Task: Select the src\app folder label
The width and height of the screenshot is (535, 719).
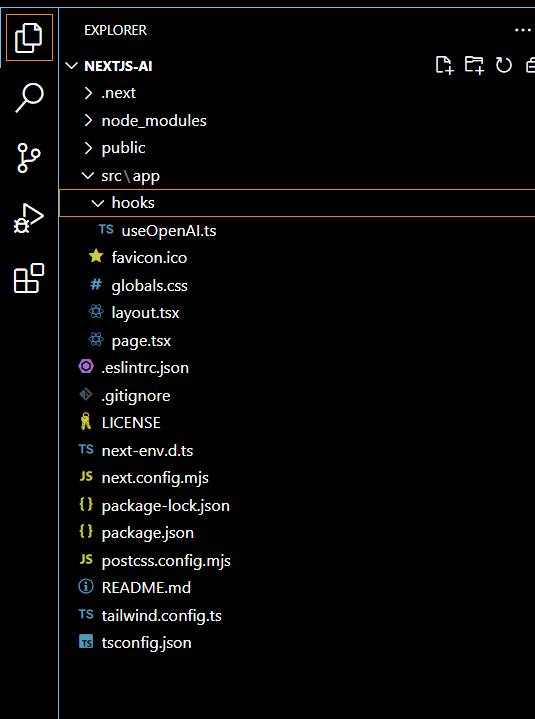Action: point(131,176)
